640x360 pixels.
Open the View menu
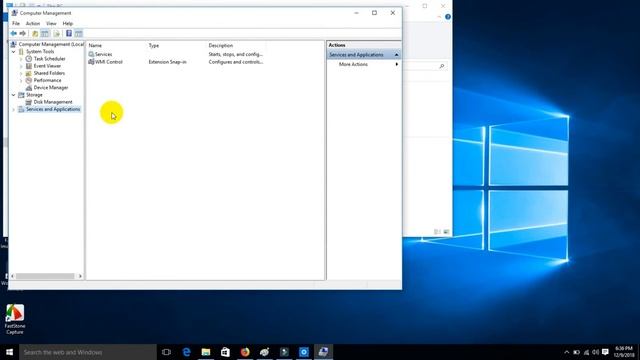[x=51, y=24]
